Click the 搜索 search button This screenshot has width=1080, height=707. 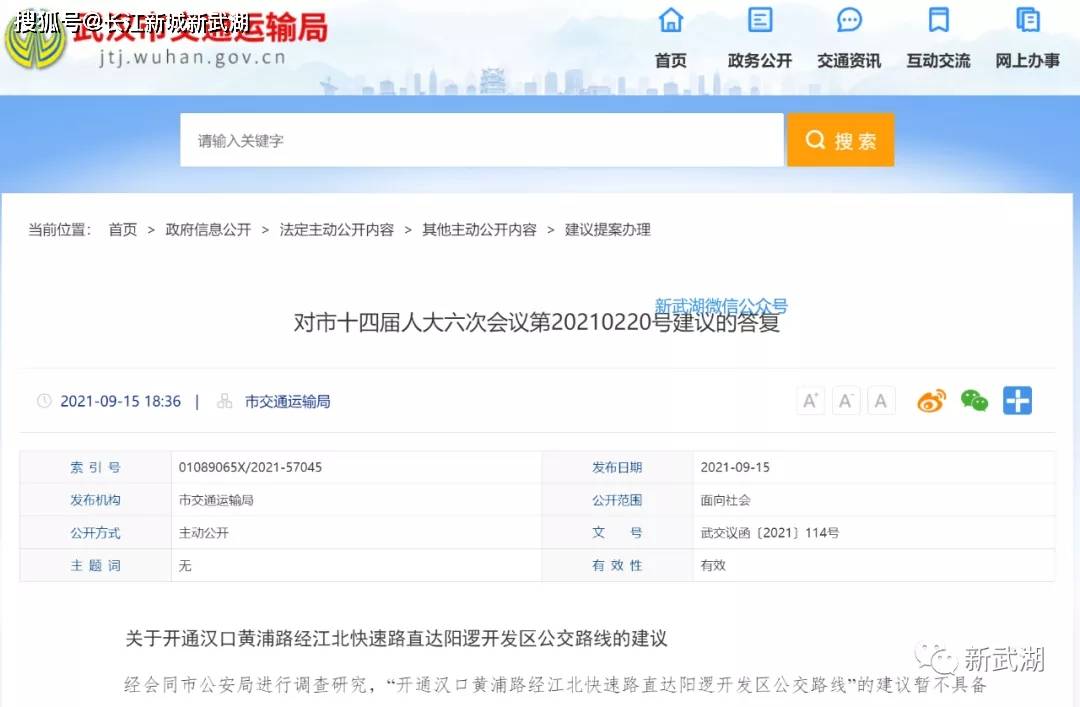[x=840, y=139]
